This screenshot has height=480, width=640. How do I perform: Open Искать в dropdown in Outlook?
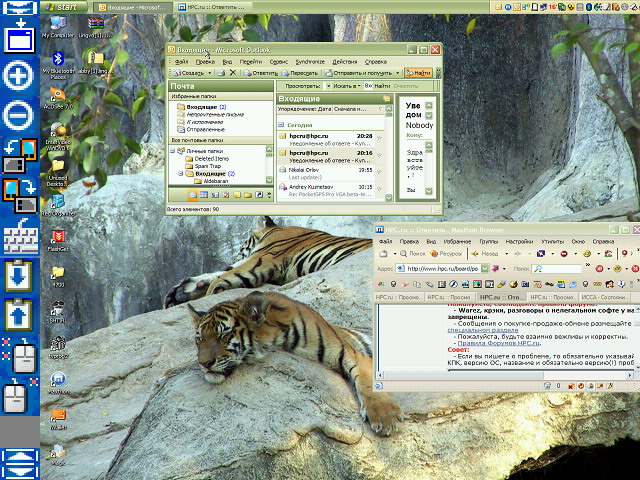click(346, 86)
